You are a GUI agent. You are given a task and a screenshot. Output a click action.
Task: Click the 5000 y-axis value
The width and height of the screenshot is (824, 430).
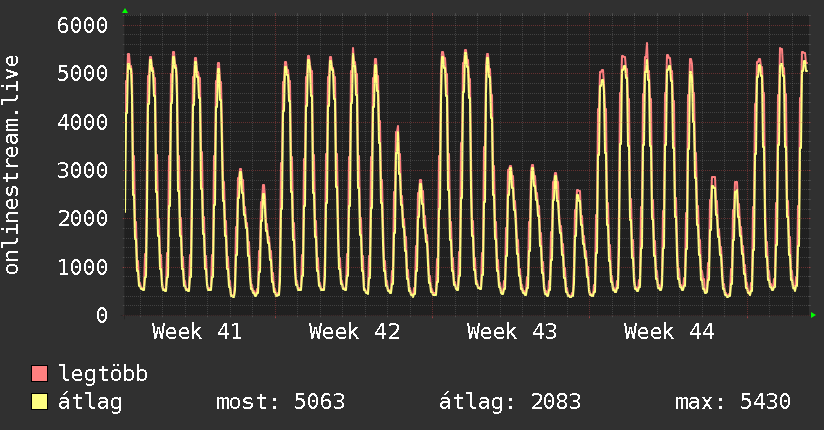pos(82,74)
